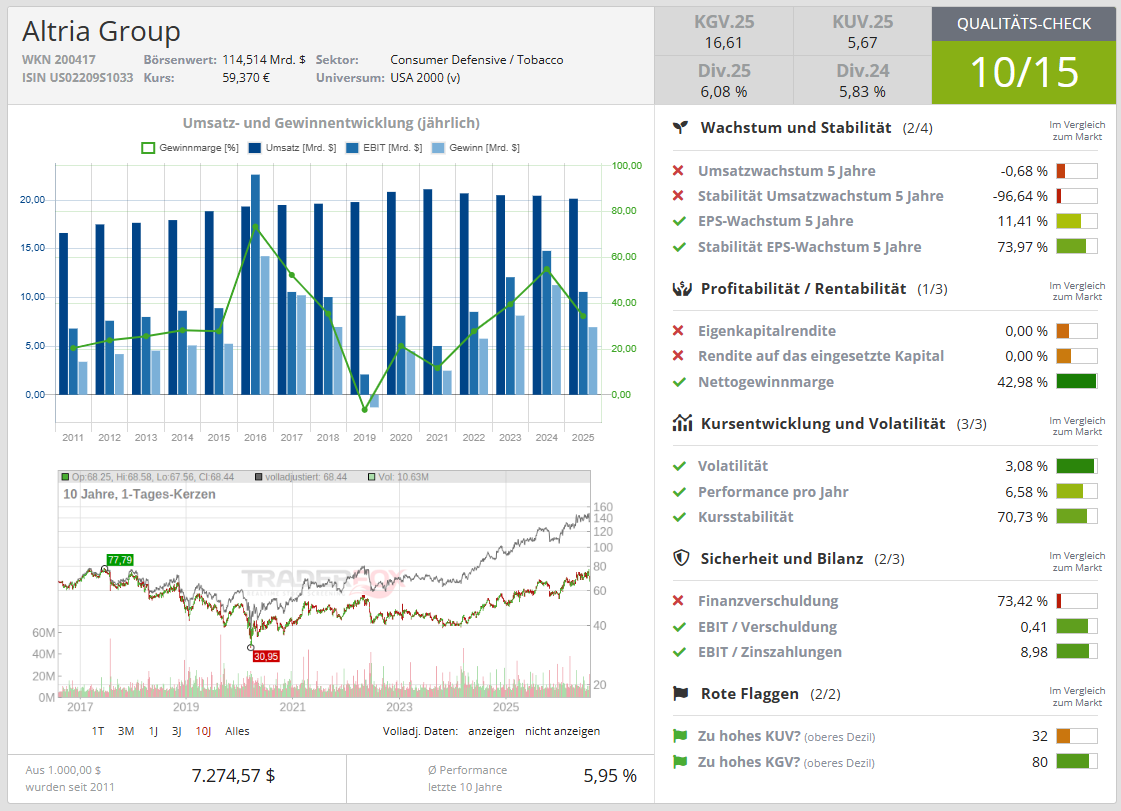1121x811 pixels.
Task: Toggle the Umsatz [Mrd. $] legend entry
Action: [x=292, y=148]
